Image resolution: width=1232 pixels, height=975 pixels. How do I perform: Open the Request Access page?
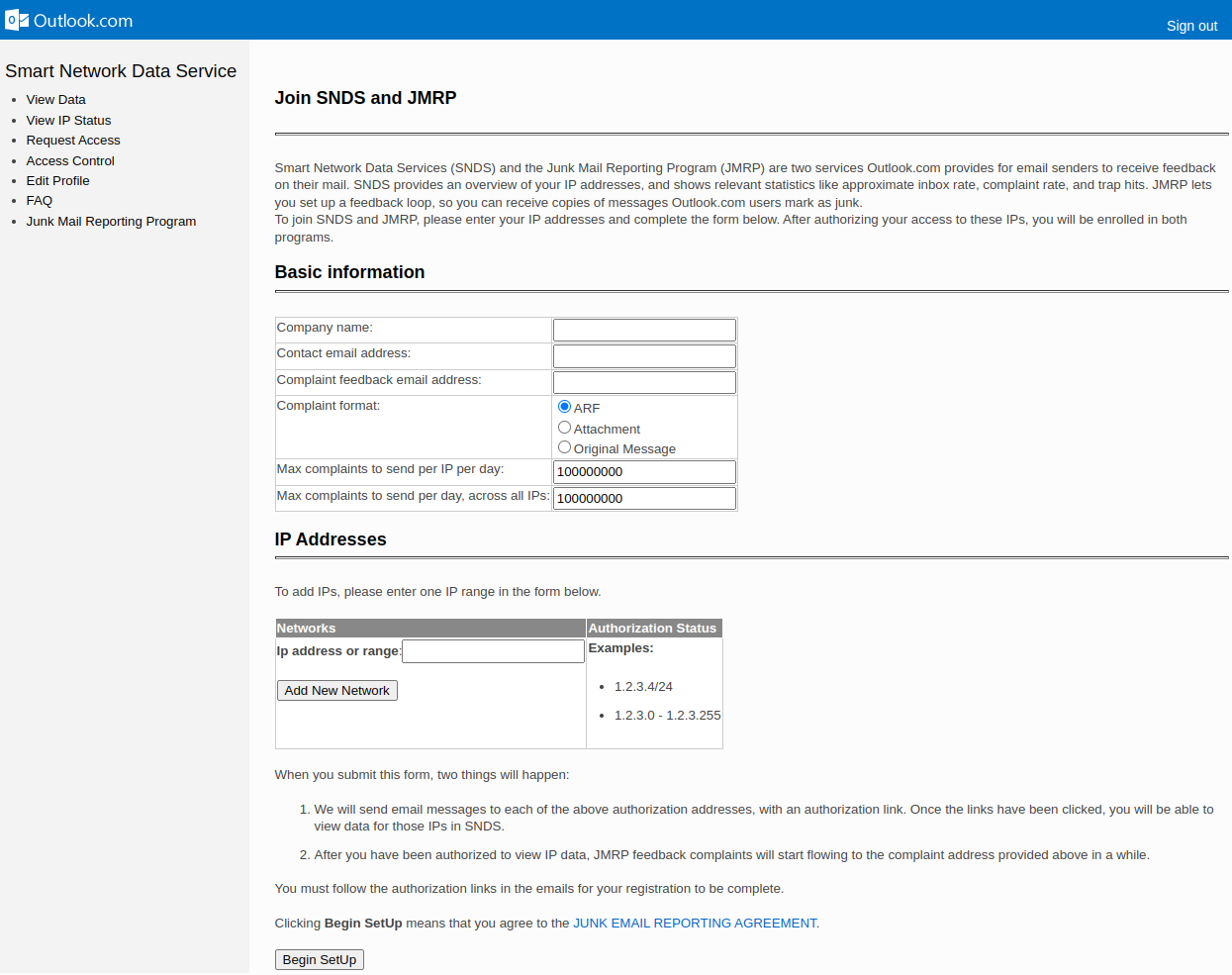(x=73, y=141)
